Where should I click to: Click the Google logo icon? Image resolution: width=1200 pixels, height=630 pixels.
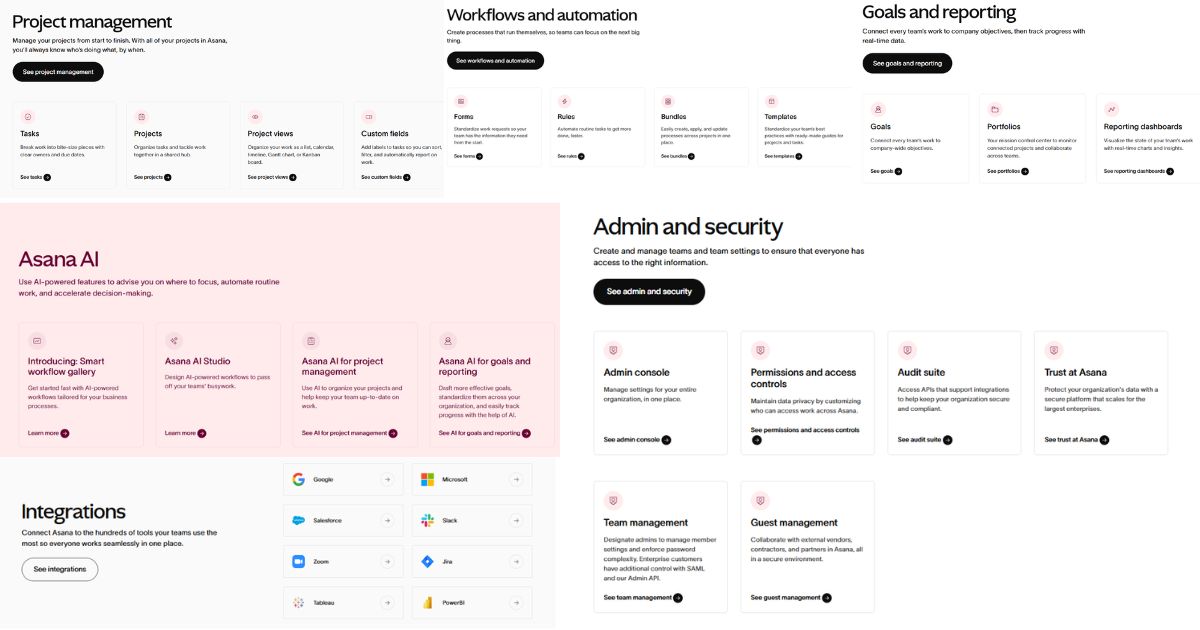point(298,480)
